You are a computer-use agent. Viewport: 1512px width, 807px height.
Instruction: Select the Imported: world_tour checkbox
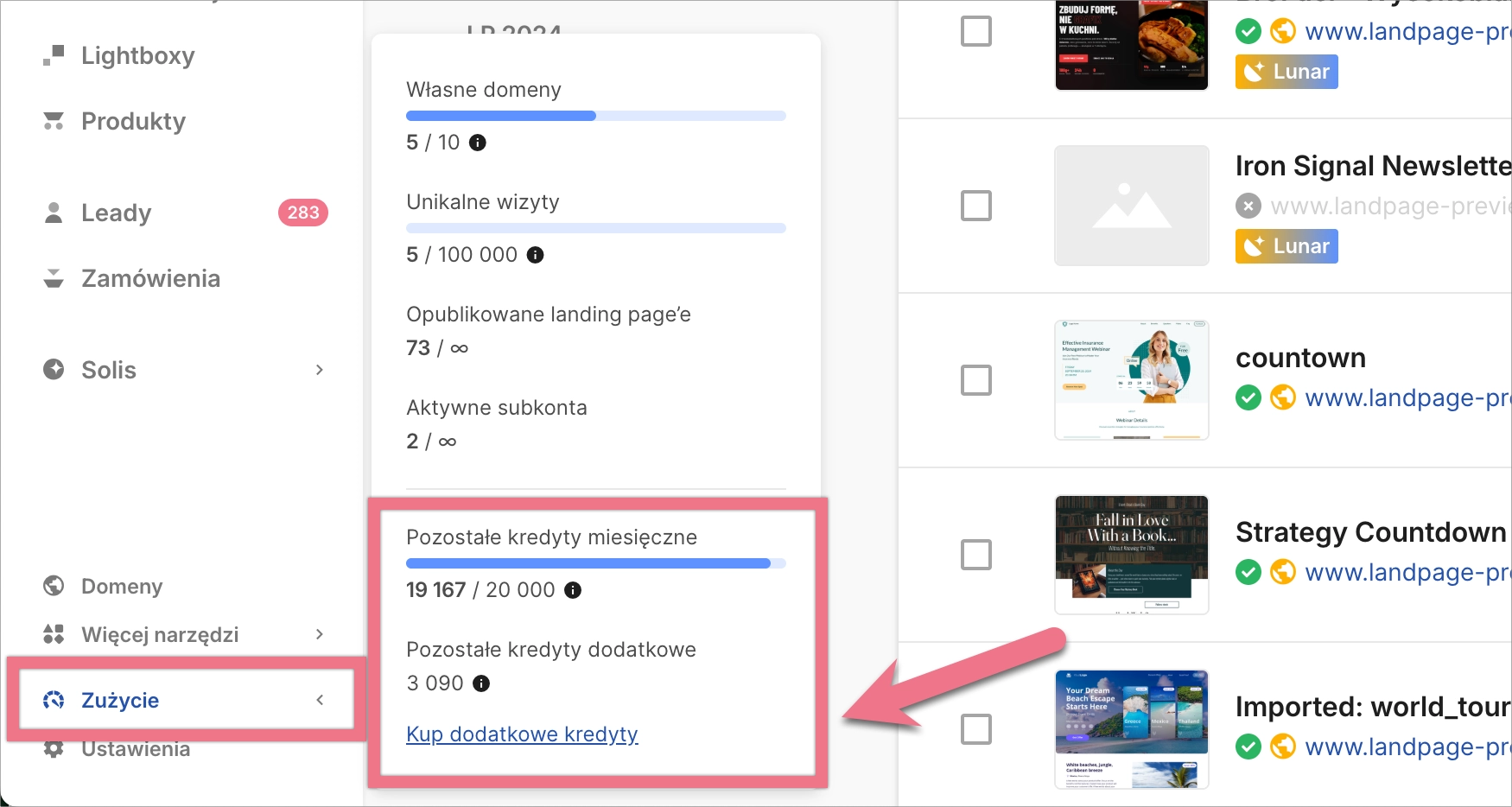coord(976,729)
